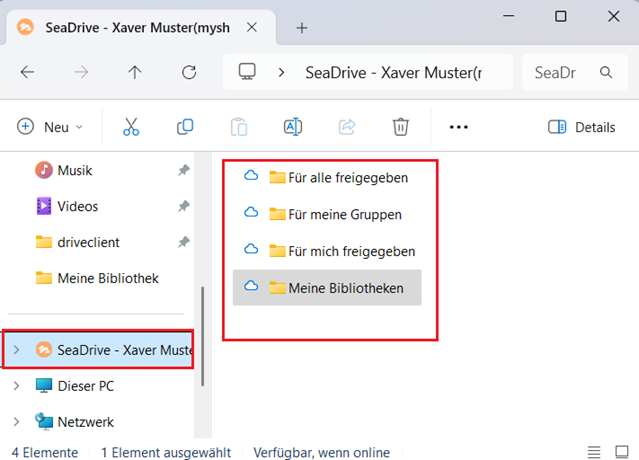The height and width of the screenshot is (460, 639).
Task: Switch to list details view layout
Action: [x=594, y=452]
